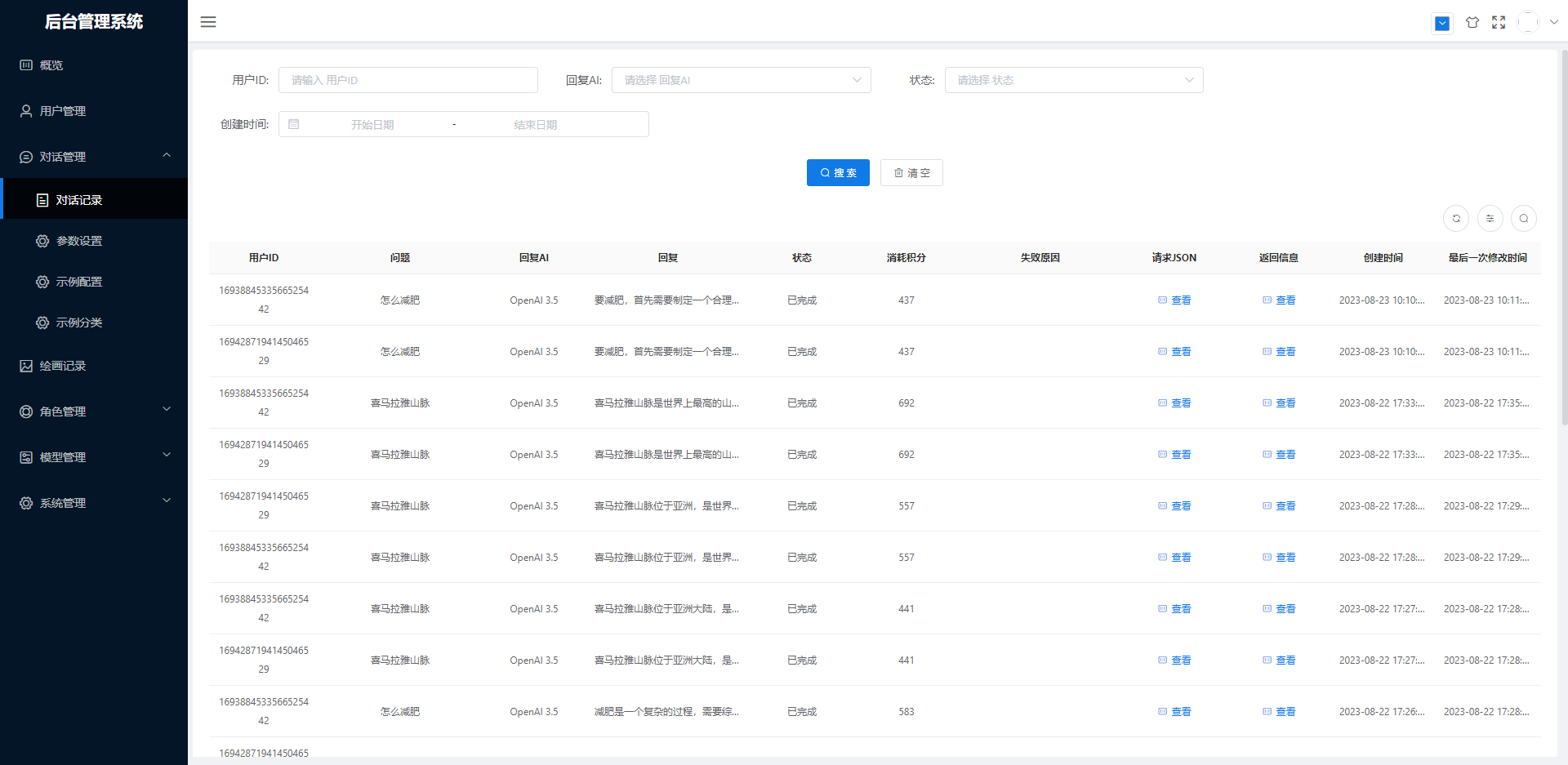Screen dimensions: 1568x765
Task: Go to 绘画记录 in the sidebar
Action: [63, 366]
